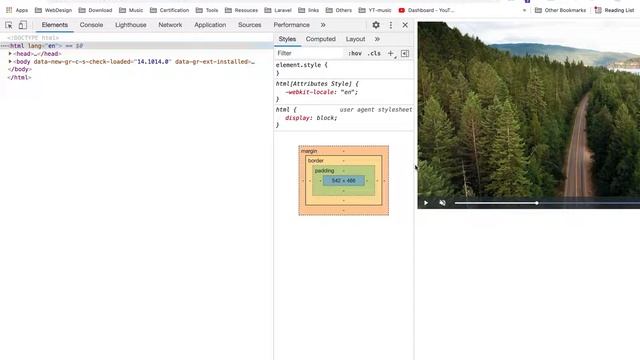Seek using the video progress slider
This screenshot has width=640, height=360.
[547, 203]
